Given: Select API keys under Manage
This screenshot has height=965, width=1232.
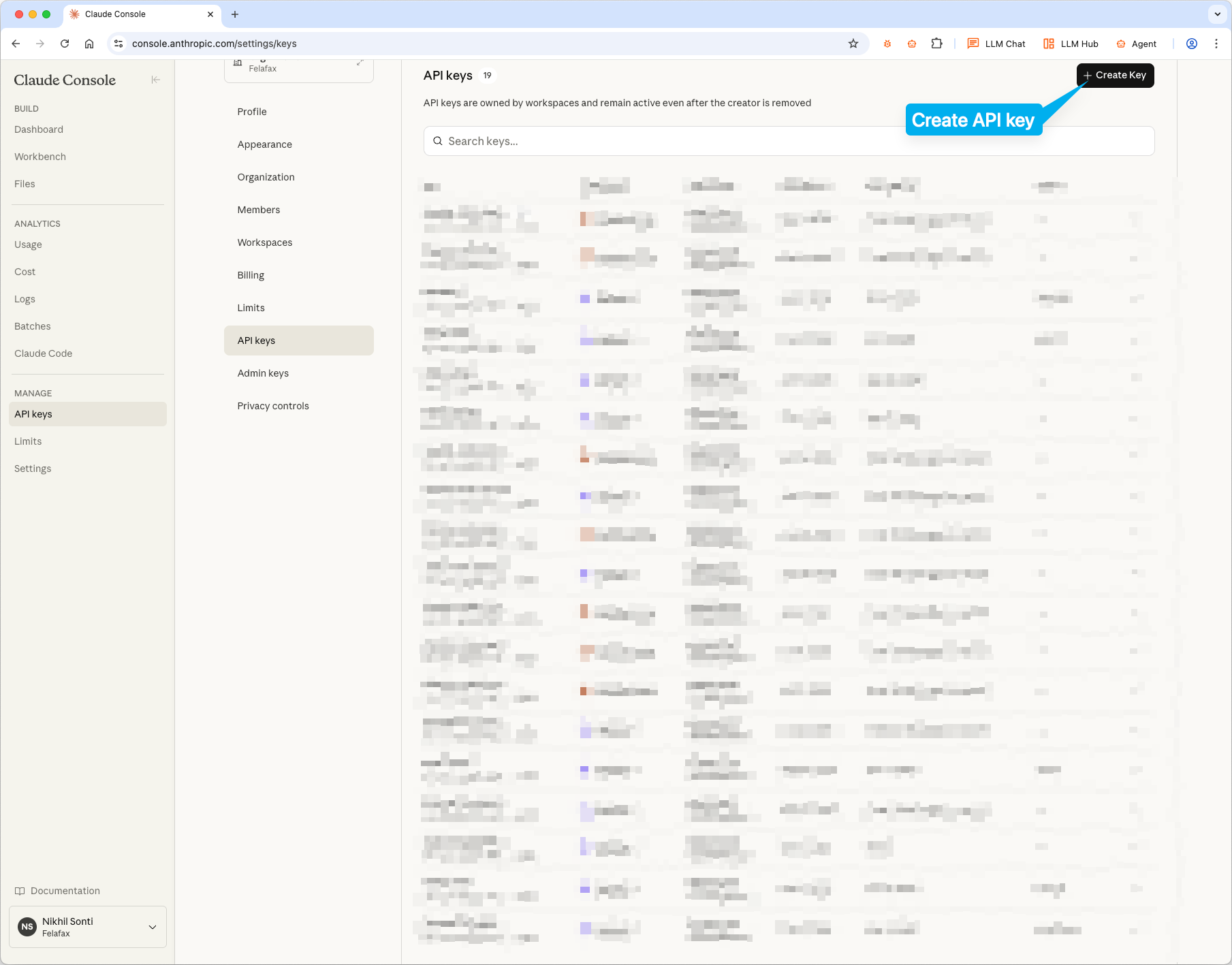Looking at the screenshot, I should click(88, 414).
